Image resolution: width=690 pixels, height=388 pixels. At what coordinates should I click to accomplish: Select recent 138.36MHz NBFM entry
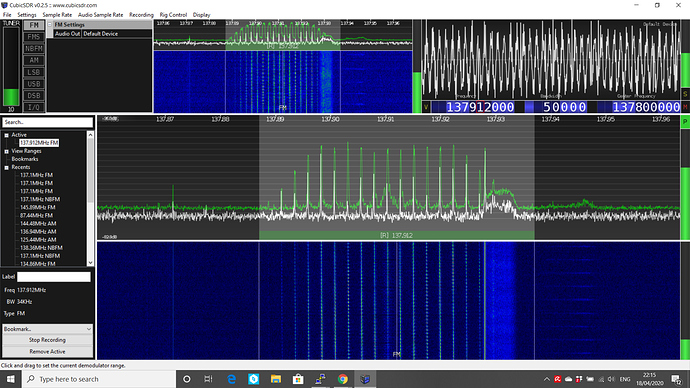[x=41, y=248]
